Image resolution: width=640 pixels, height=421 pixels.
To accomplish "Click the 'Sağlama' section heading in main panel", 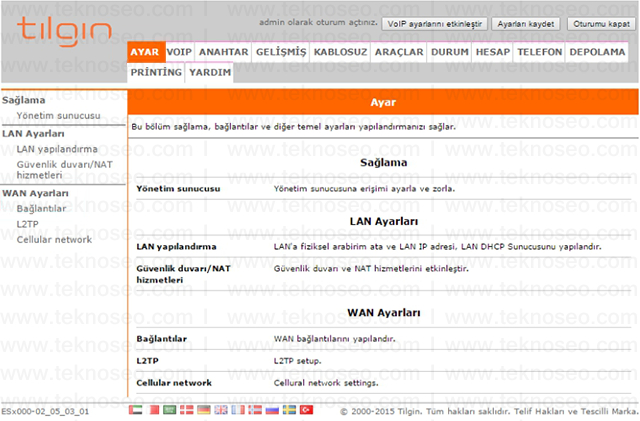I will pyautogui.click(x=384, y=163).
